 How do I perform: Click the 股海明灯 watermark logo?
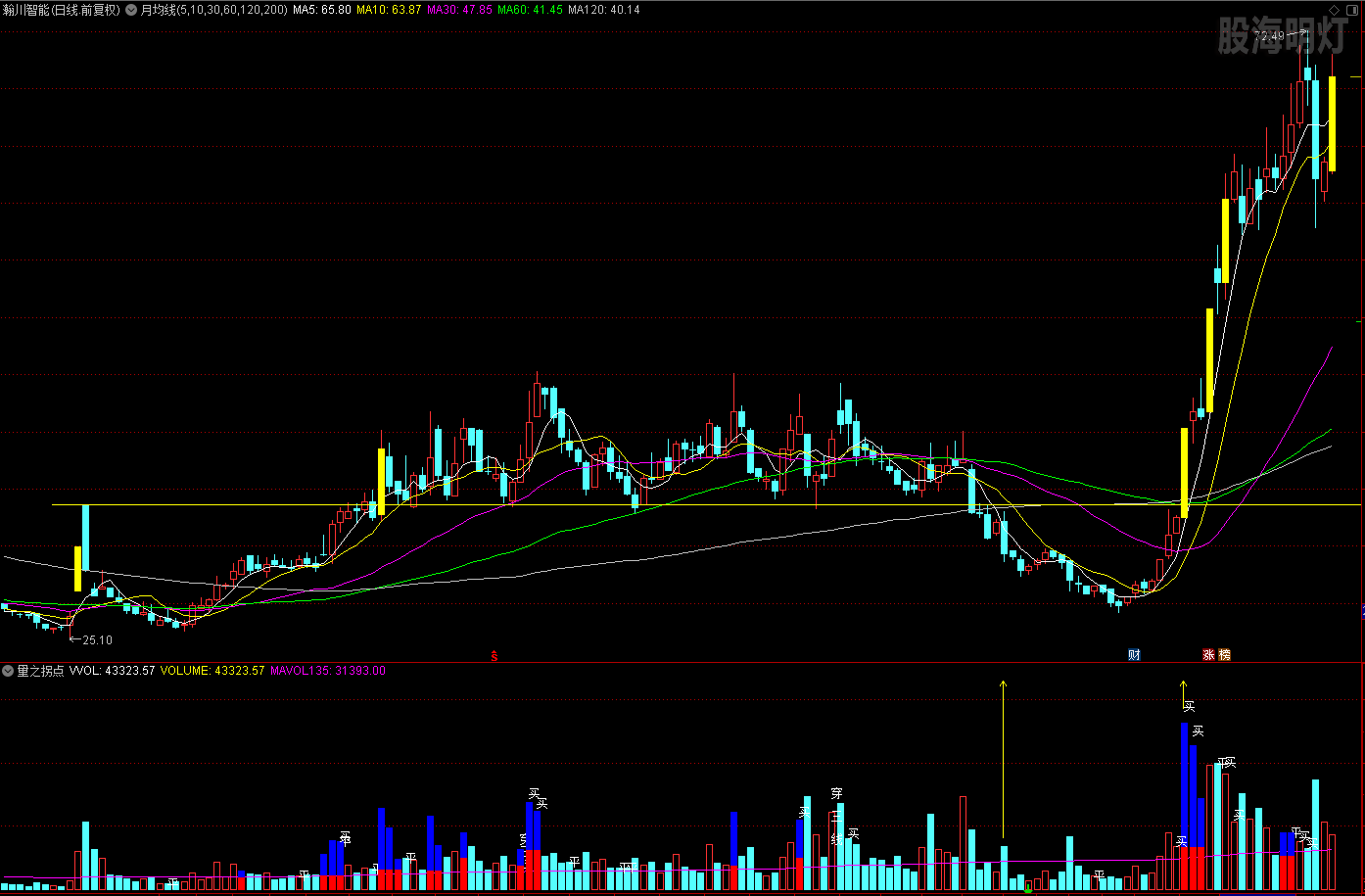point(1280,37)
